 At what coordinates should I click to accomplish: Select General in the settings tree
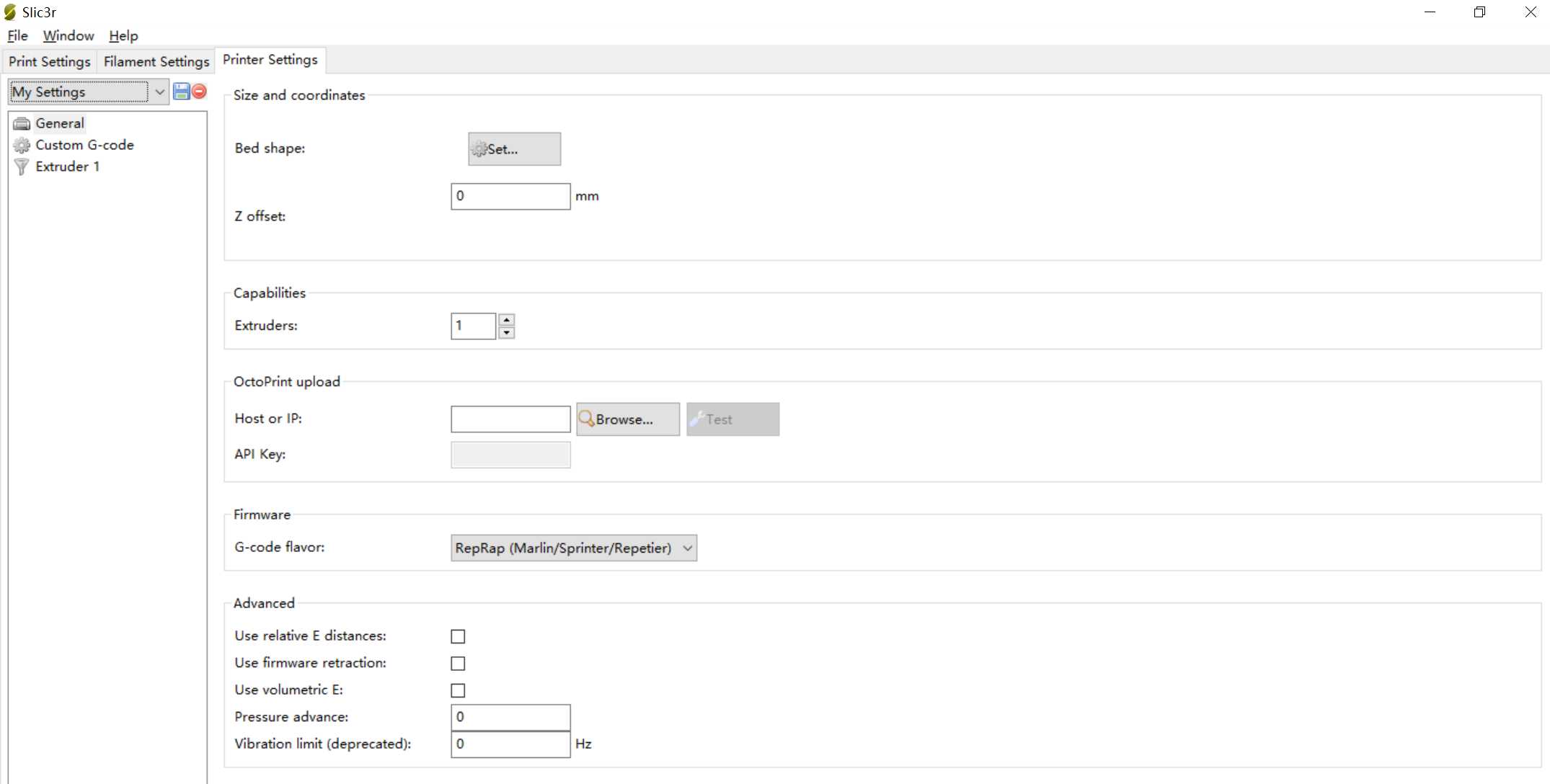coord(60,123)
